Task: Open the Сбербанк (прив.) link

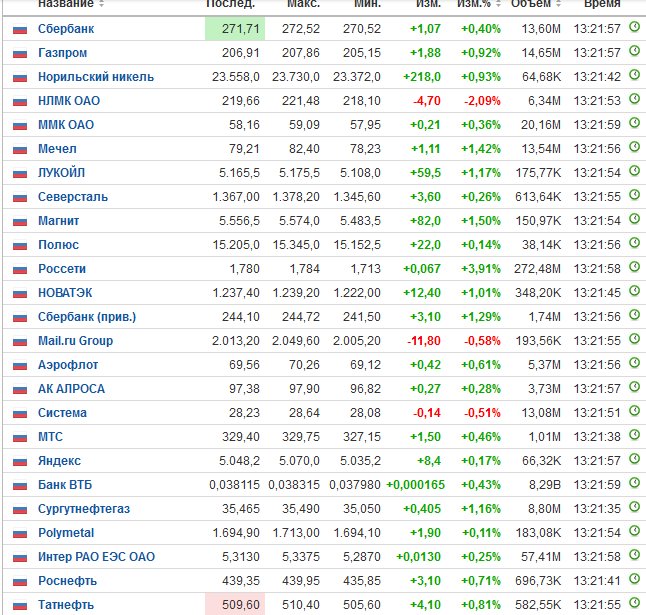Action: (x=87, y=317)
